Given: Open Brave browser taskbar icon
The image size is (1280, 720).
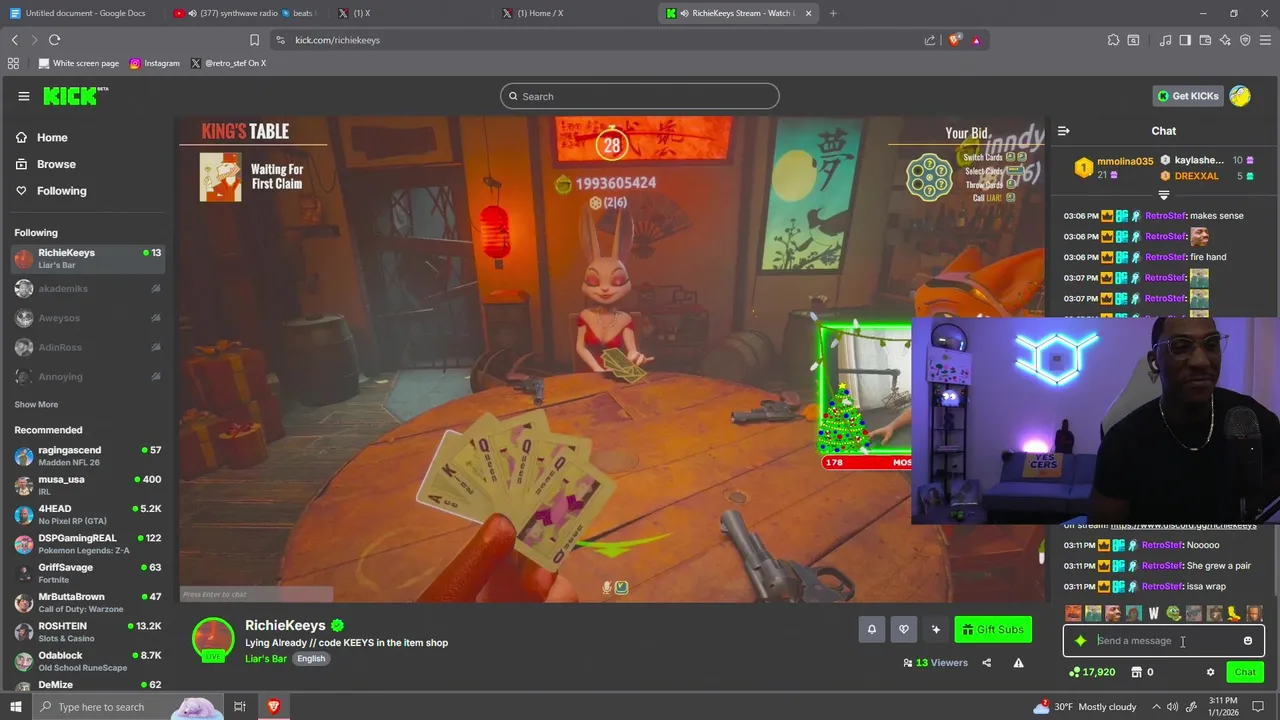Looking at the screenshot, I should pyautogui.click(x=273, y=706).
